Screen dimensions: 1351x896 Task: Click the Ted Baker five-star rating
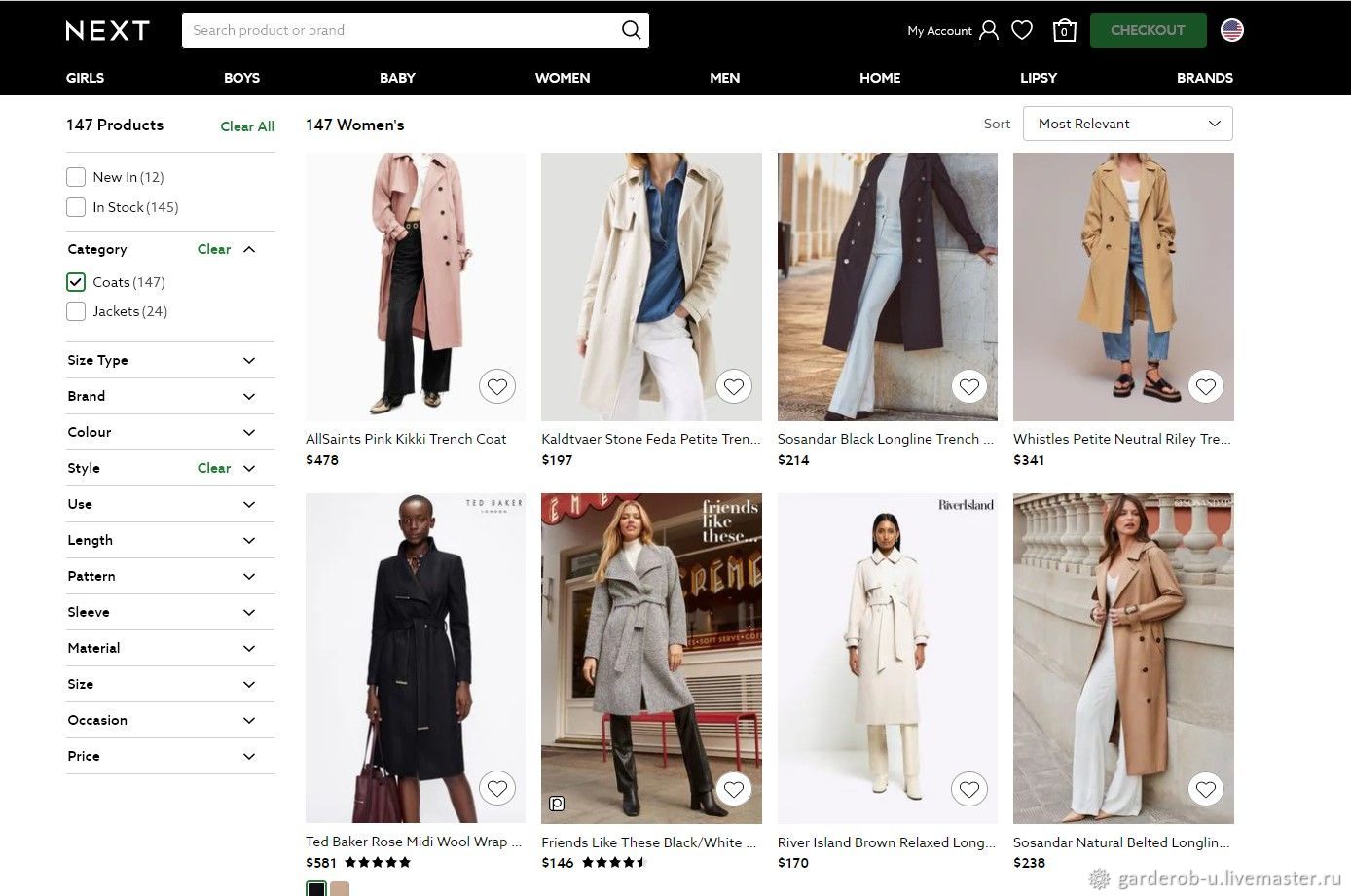pyautogui.click(x=378, y=862)
